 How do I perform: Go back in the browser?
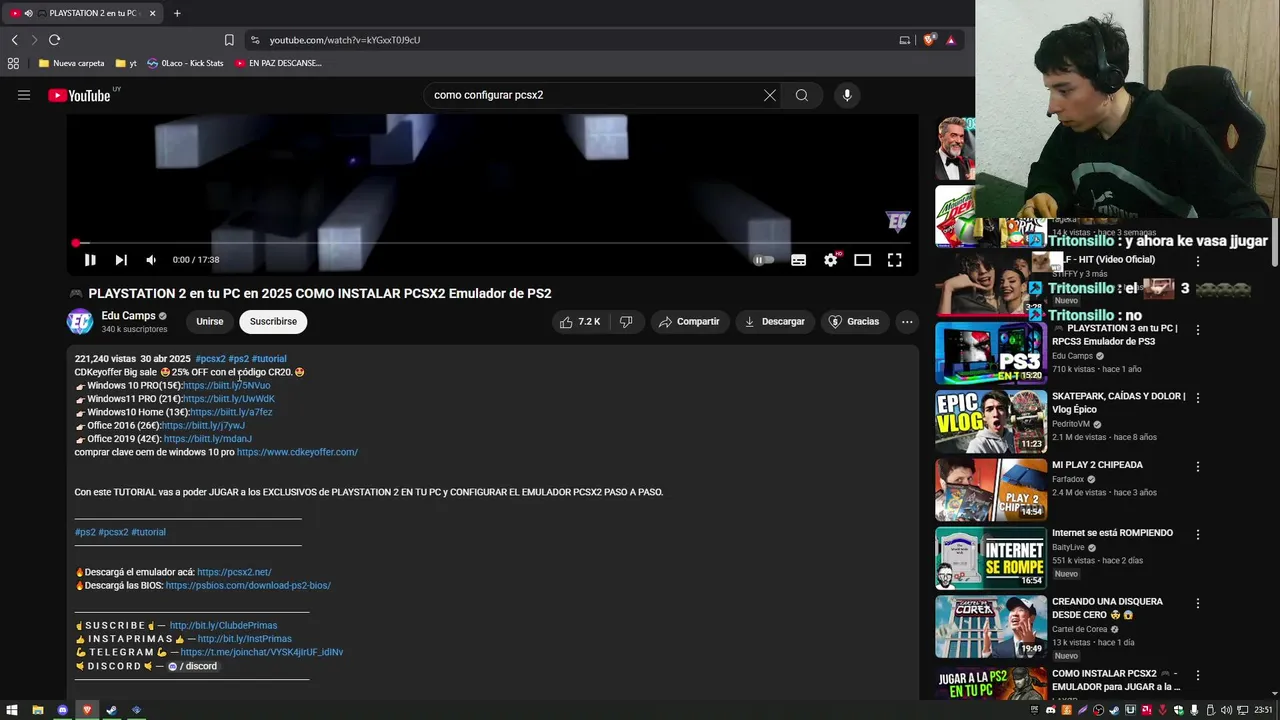click(14, 40)
